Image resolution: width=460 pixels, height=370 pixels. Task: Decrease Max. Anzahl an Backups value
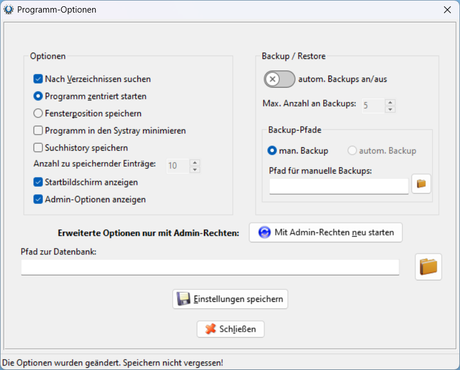coord(390,109)
